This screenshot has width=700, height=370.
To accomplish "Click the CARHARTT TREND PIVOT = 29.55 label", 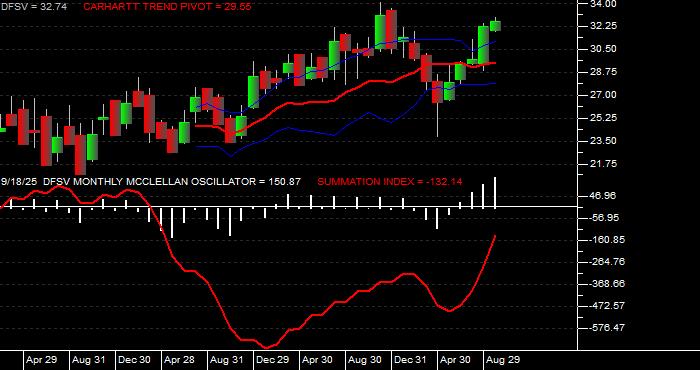I will pyautogui.click(x=167, y=7).
